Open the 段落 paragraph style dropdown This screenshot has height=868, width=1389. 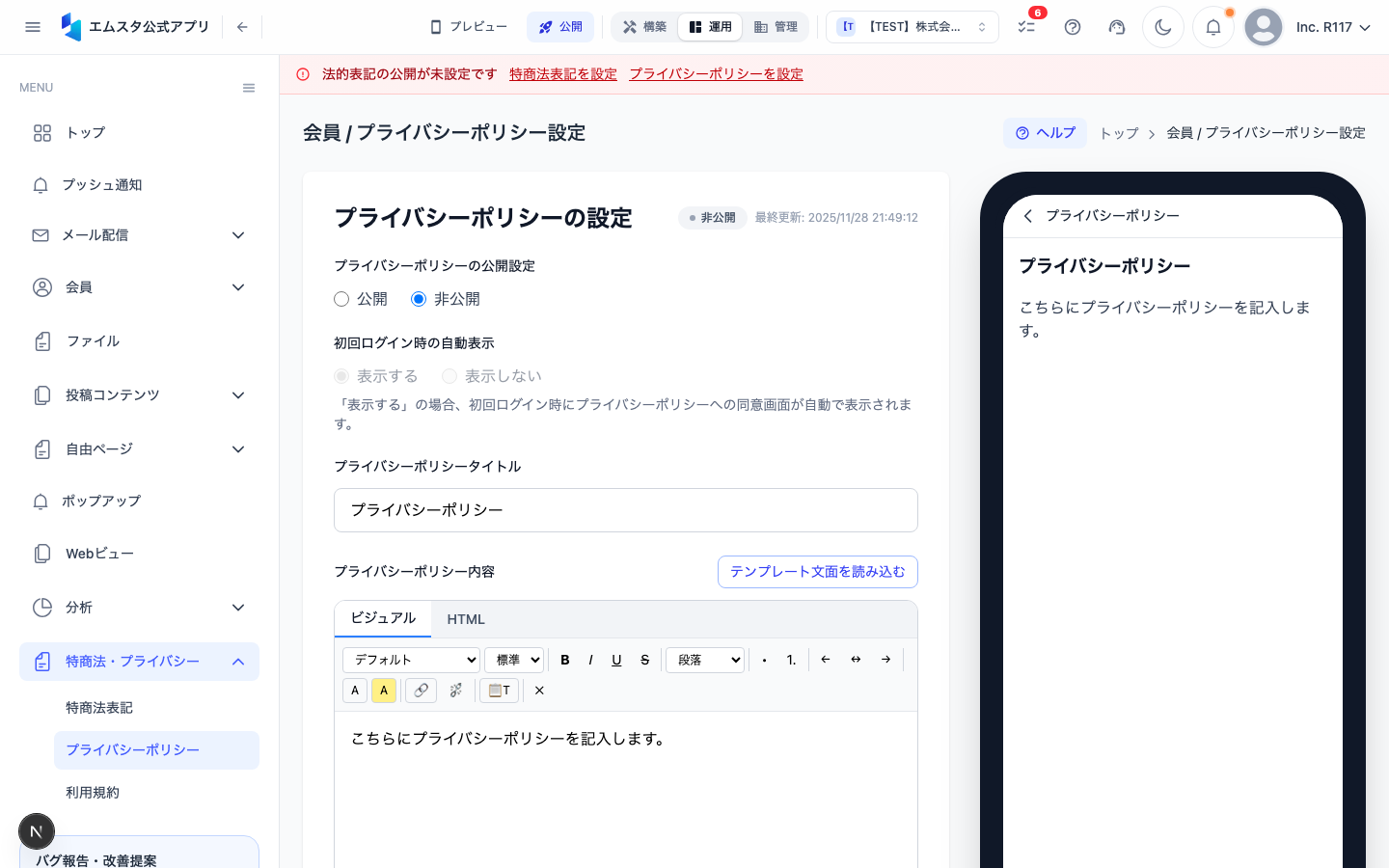tap(704, 660)
